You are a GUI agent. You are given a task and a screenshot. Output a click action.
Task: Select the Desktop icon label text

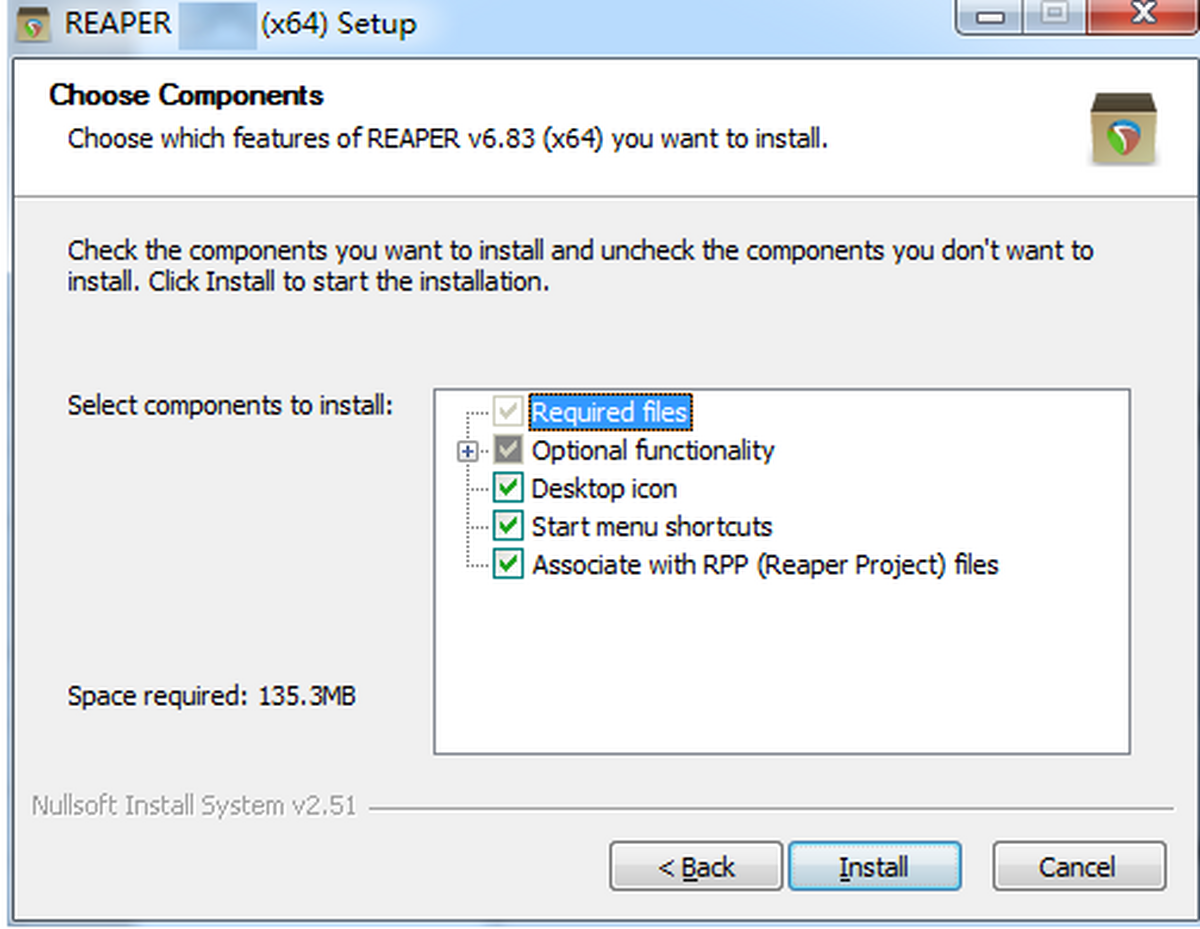(x=603, y=489)
